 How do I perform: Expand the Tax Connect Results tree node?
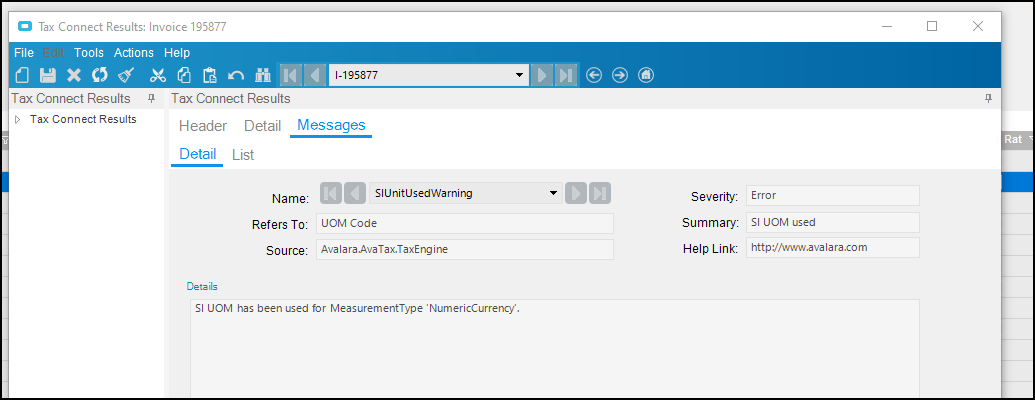(18, 119)
